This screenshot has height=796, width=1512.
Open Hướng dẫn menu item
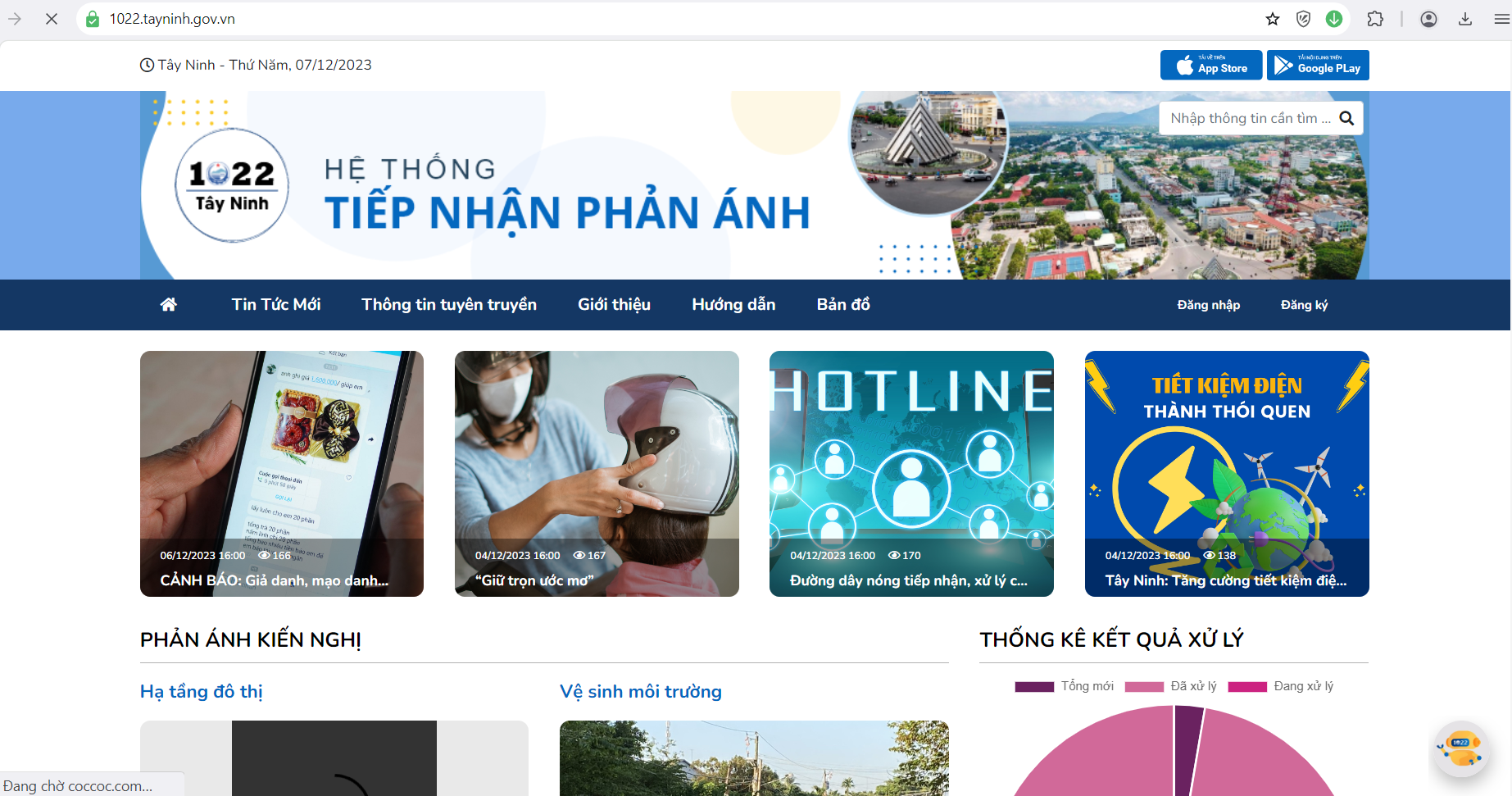733,304
